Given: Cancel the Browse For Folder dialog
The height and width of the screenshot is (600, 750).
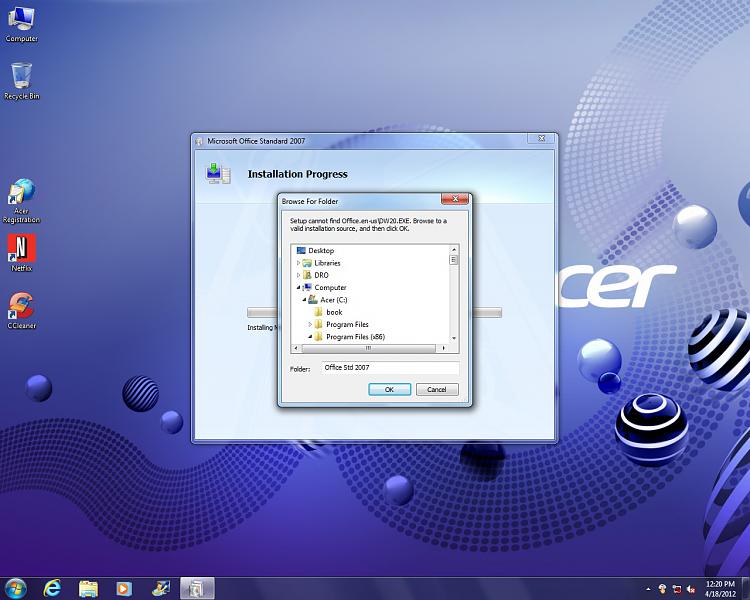Looking at the screenshot, I should 437,389.
